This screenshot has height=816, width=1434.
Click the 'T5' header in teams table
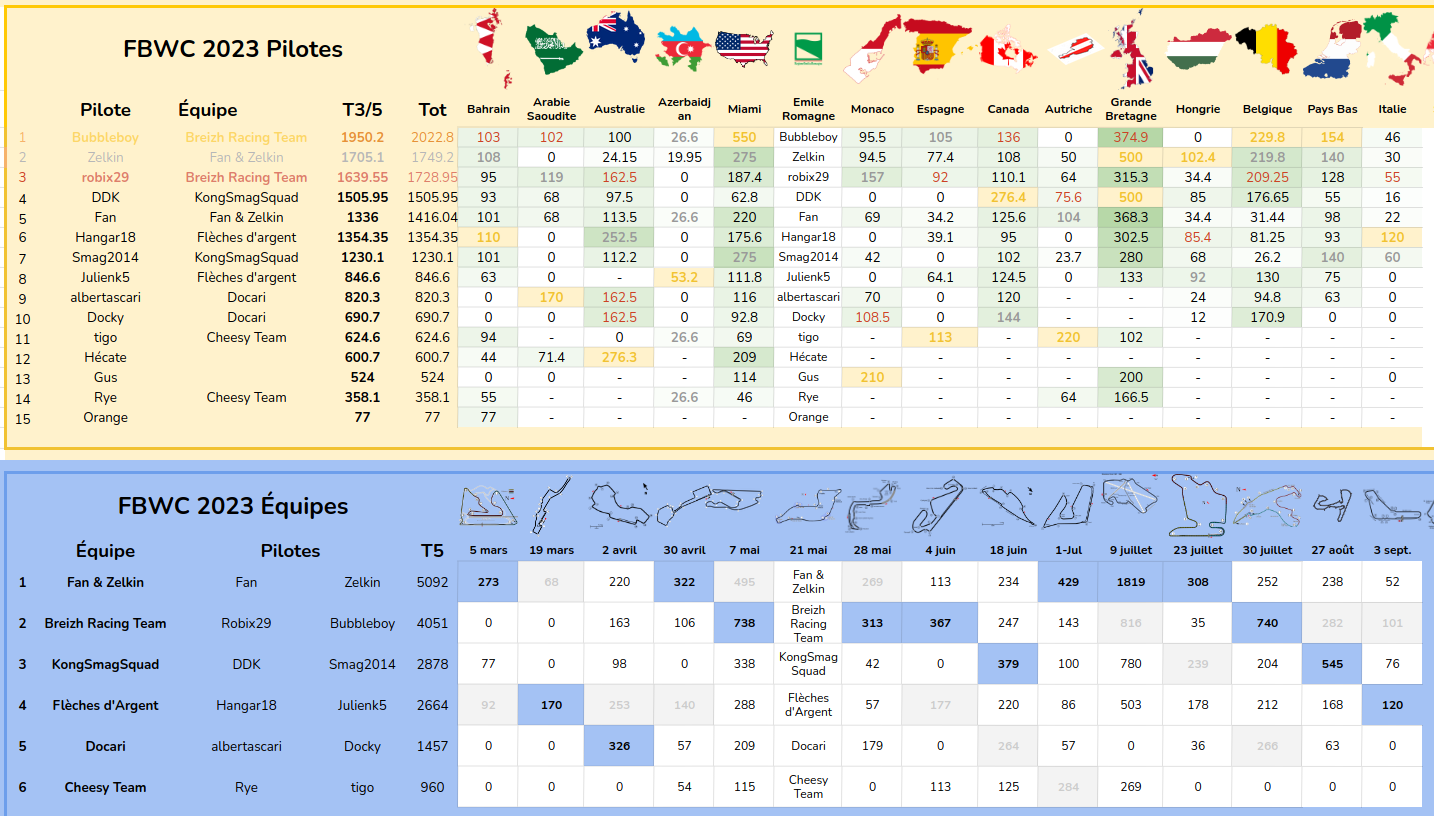pos(432,551)
